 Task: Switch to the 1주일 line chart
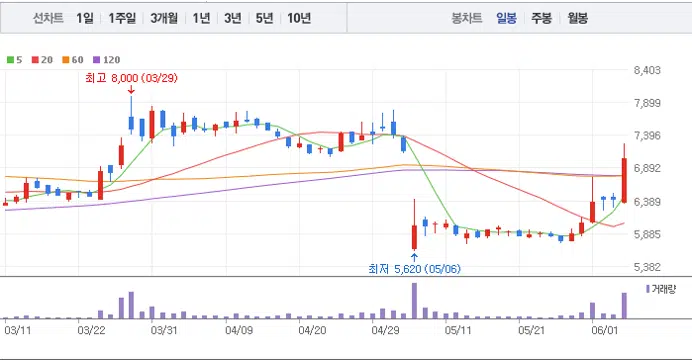pyautogui.click(x=122, y=18)
